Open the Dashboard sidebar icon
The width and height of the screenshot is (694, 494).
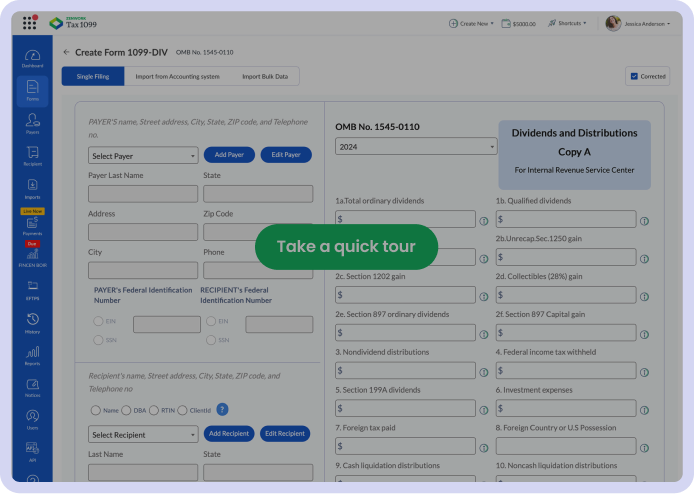(x=32, y=58)
